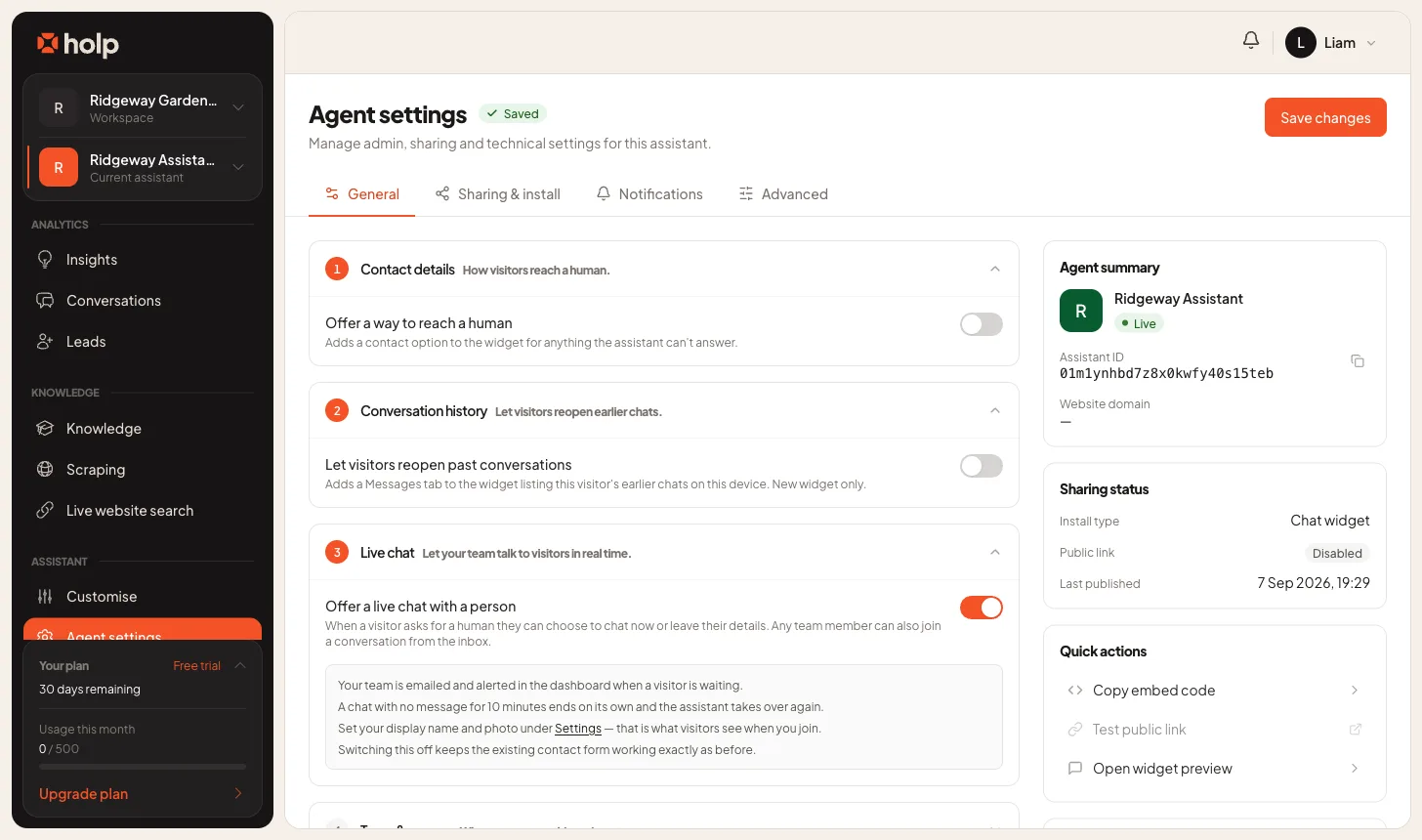The width and height of the screenshot is (1422, 840).
Task: Click the holp logo
Action: pyautogui.click(x=78, y=44)
